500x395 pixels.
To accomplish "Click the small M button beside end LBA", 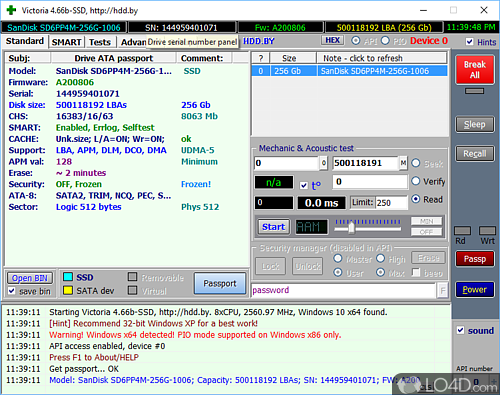I will 403,163.
